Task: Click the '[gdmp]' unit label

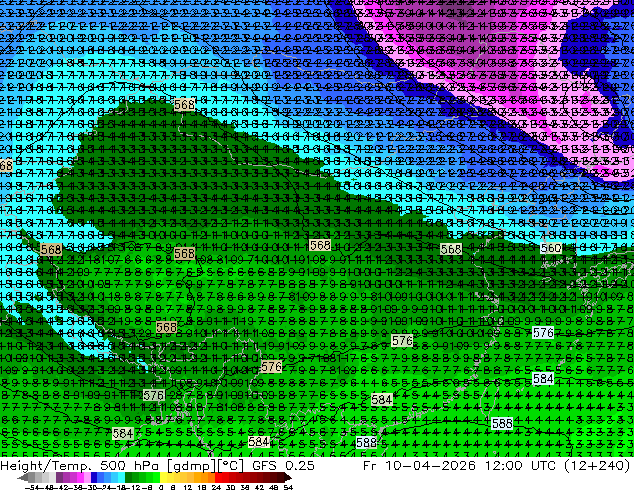Action: [192, 466]
